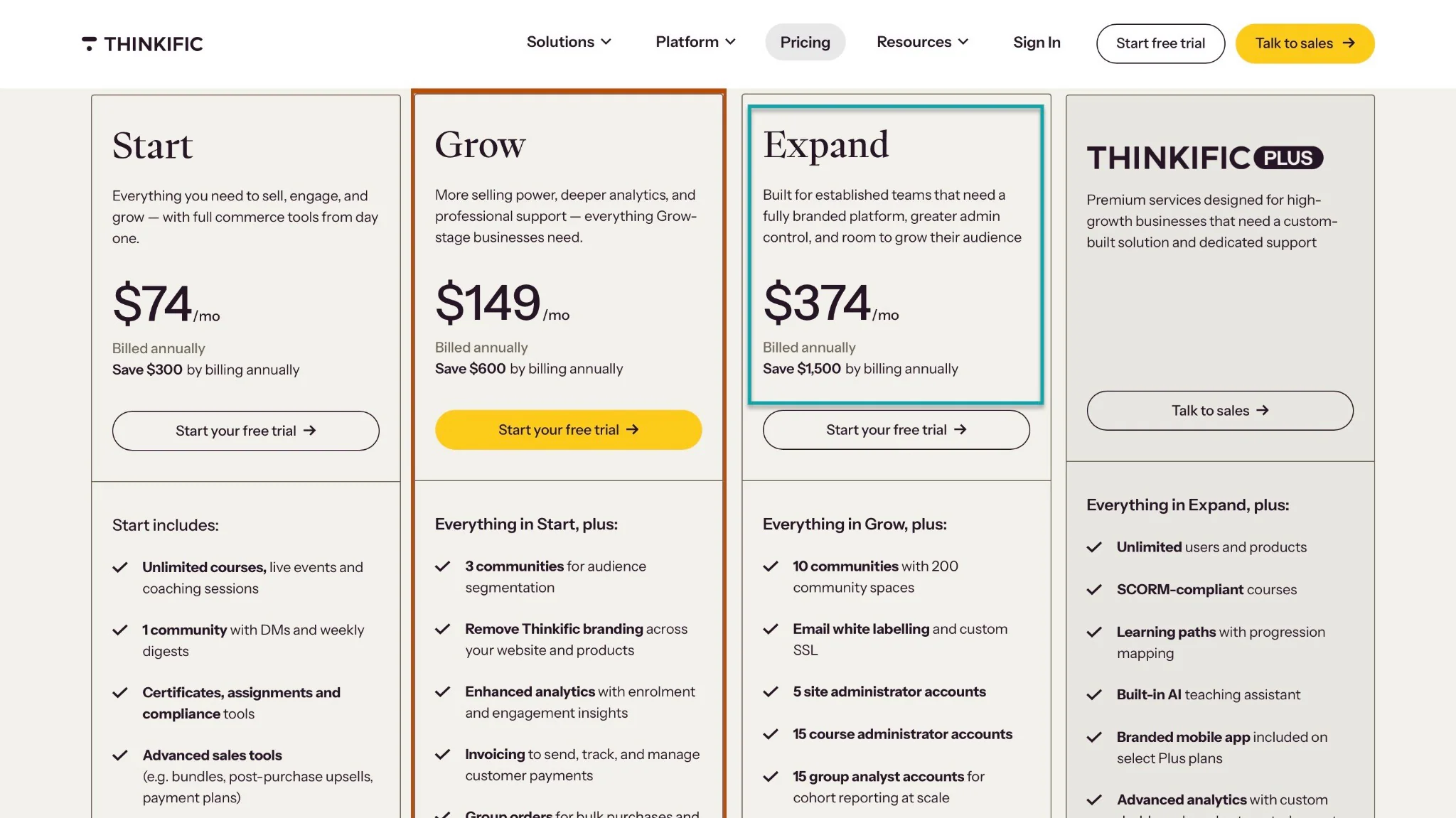
Task: Select the Pricing nav item
Action: point(805,43)
